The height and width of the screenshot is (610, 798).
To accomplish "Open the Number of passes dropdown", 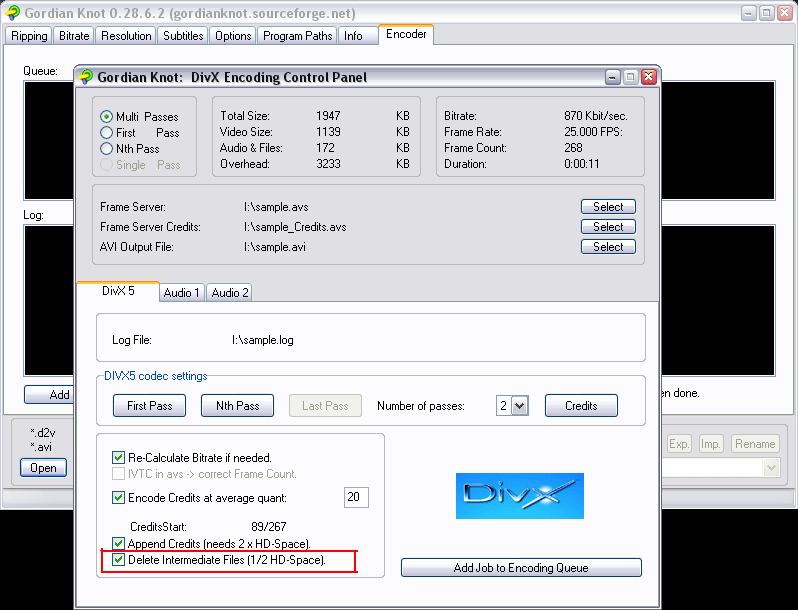I will pos(519,405).
